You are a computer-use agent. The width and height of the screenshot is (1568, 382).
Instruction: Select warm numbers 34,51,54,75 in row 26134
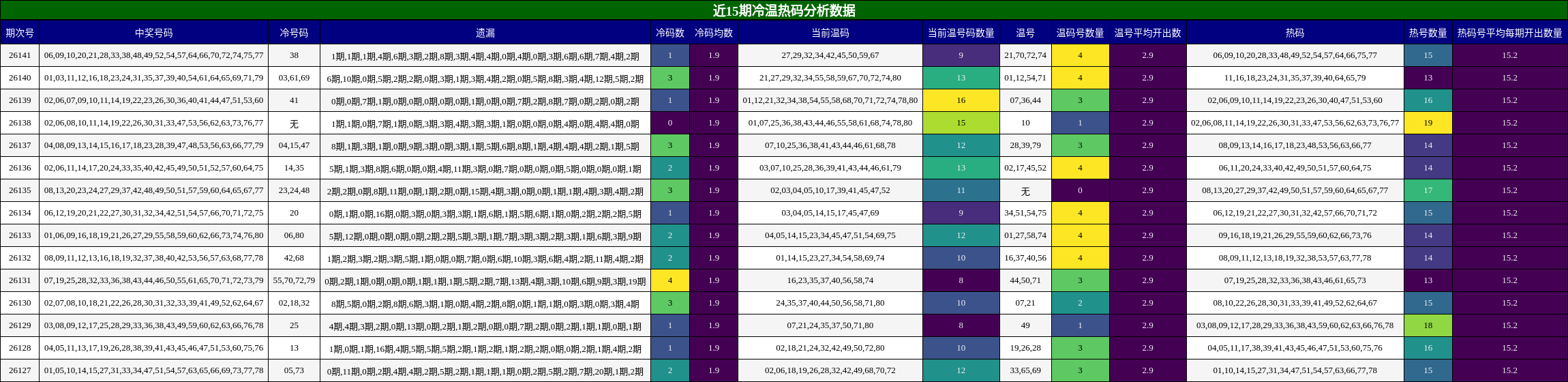(1025, 213)
